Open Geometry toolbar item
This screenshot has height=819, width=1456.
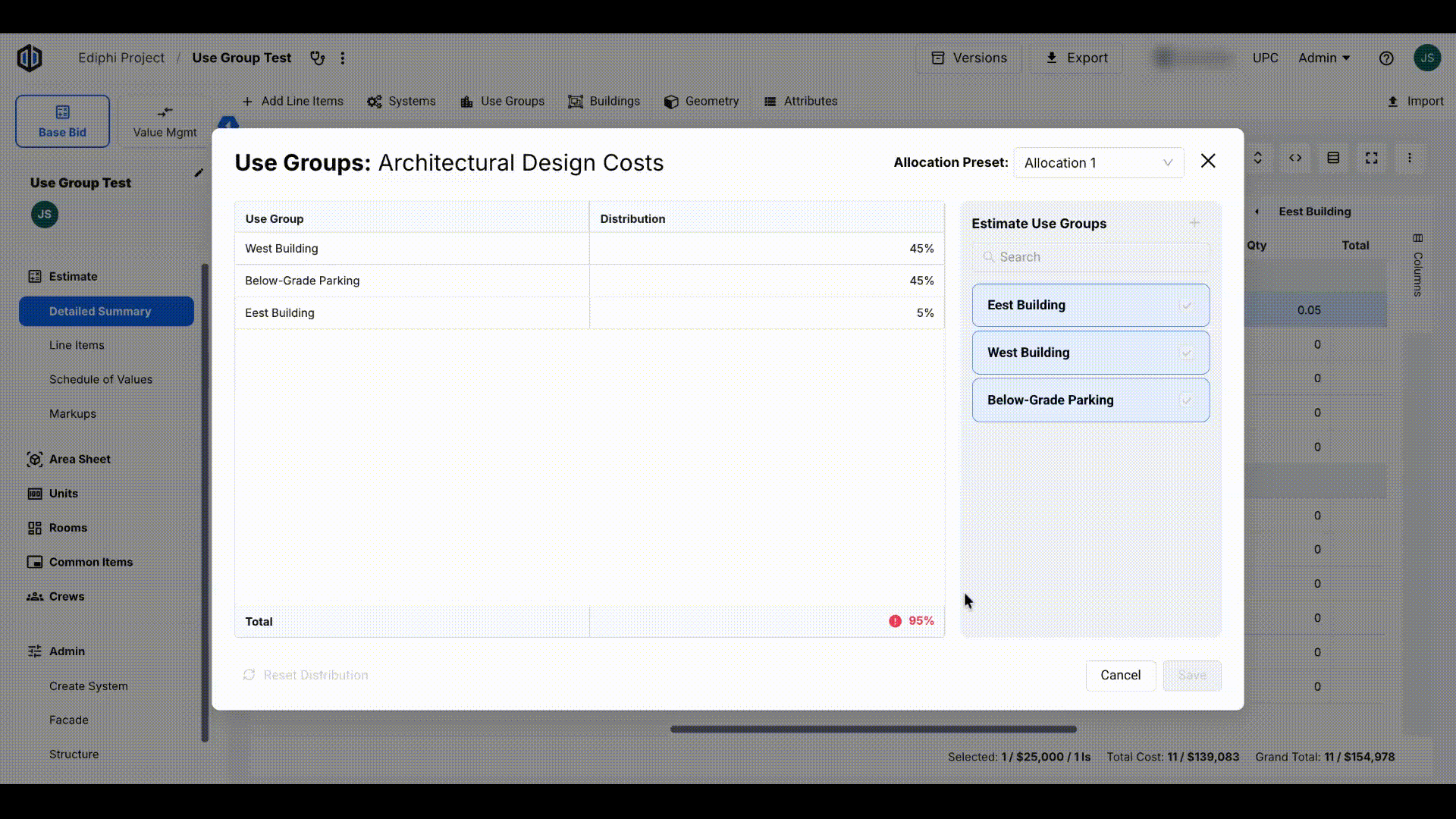tap(701, 101)
